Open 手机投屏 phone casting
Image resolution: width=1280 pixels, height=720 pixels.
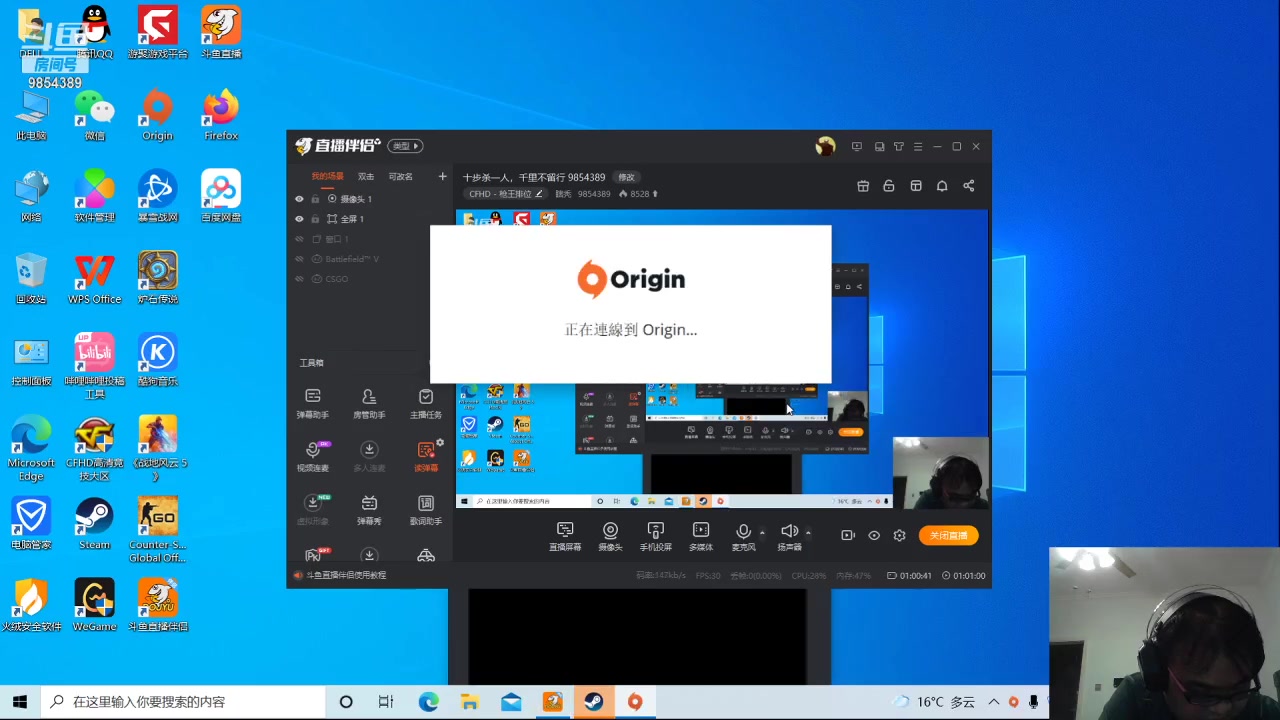pyautogui.click(x=656, y=536)
